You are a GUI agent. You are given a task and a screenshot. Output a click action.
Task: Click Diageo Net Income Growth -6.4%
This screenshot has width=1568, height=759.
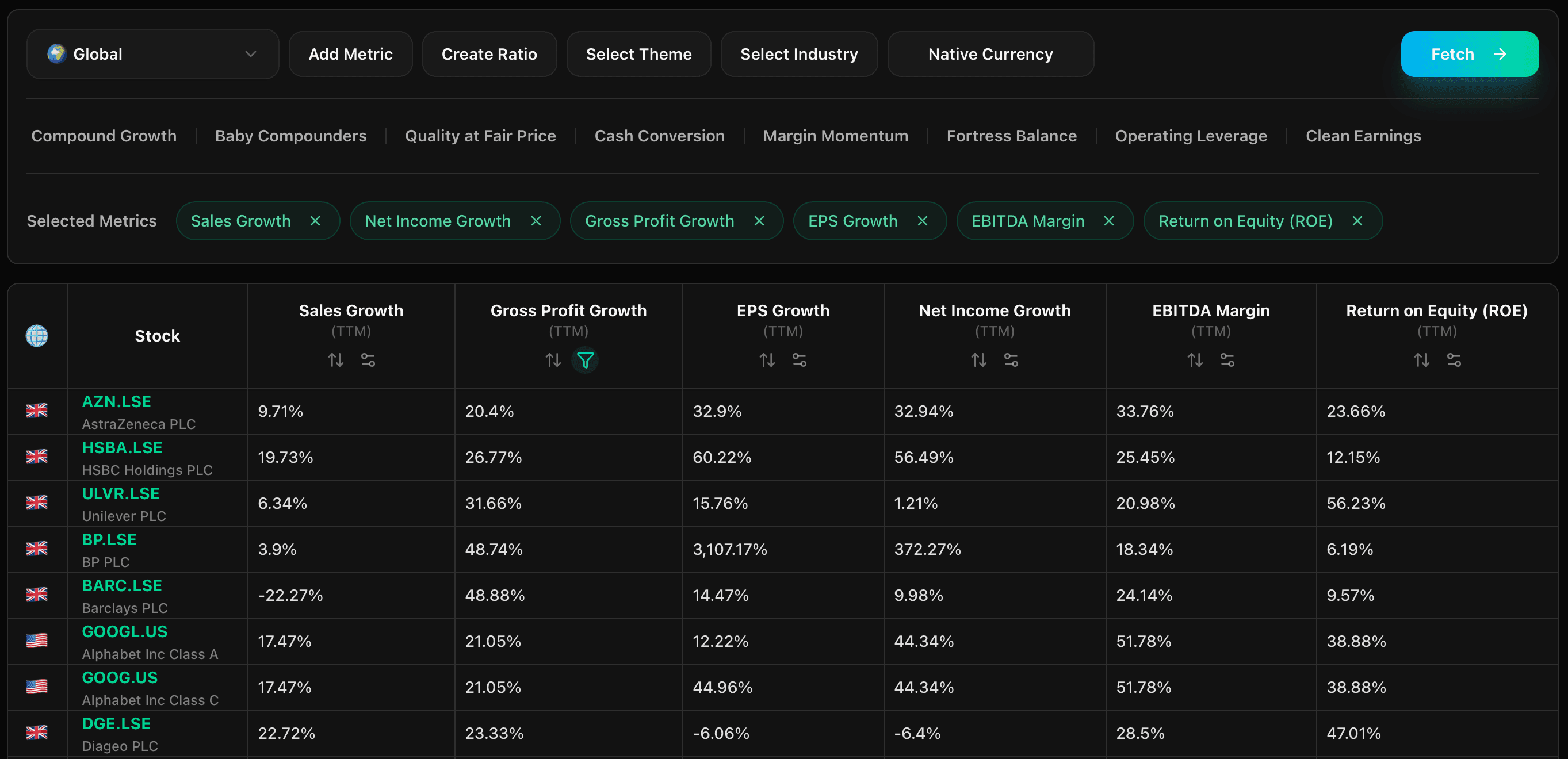point(917,734)
